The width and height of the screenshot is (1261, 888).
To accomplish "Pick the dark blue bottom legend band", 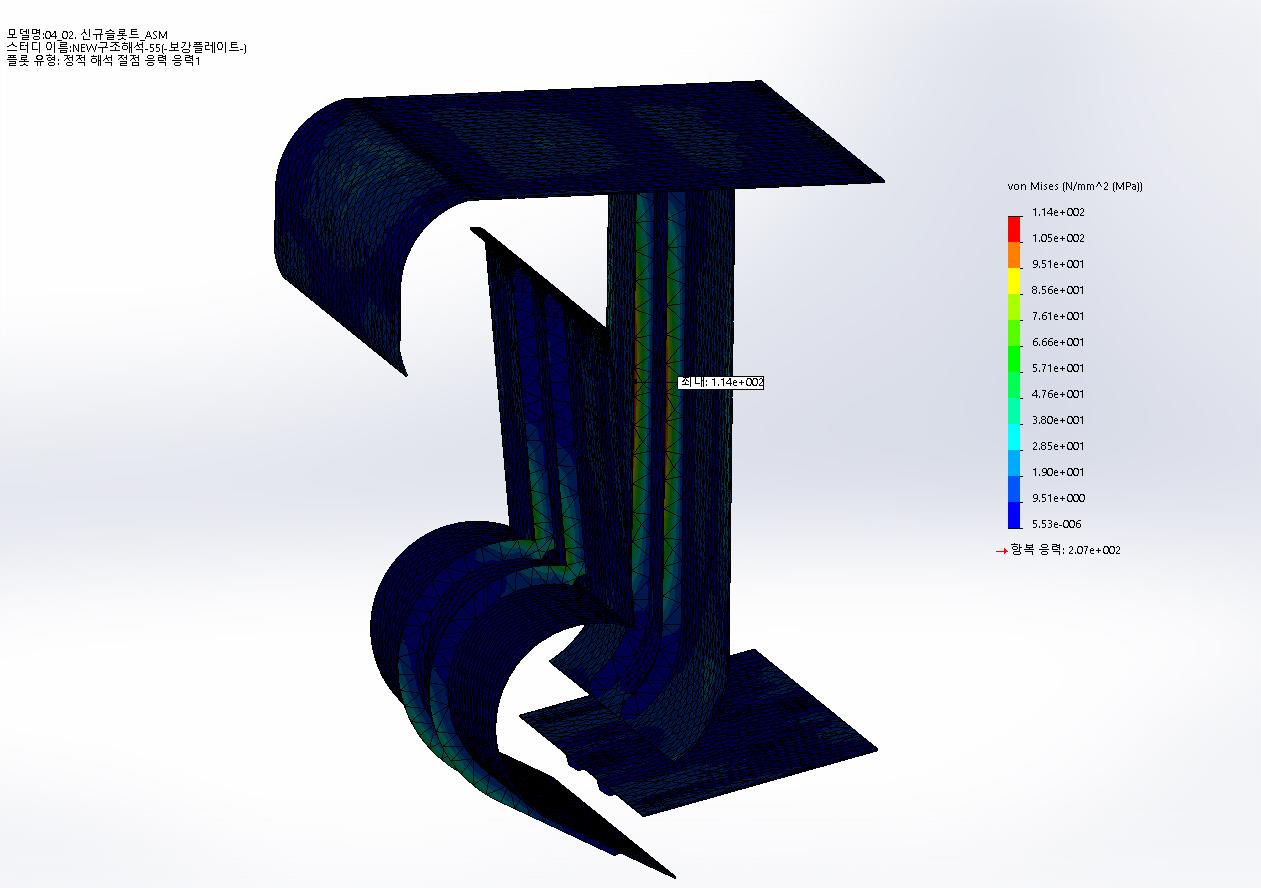I will coord(1015,515).
